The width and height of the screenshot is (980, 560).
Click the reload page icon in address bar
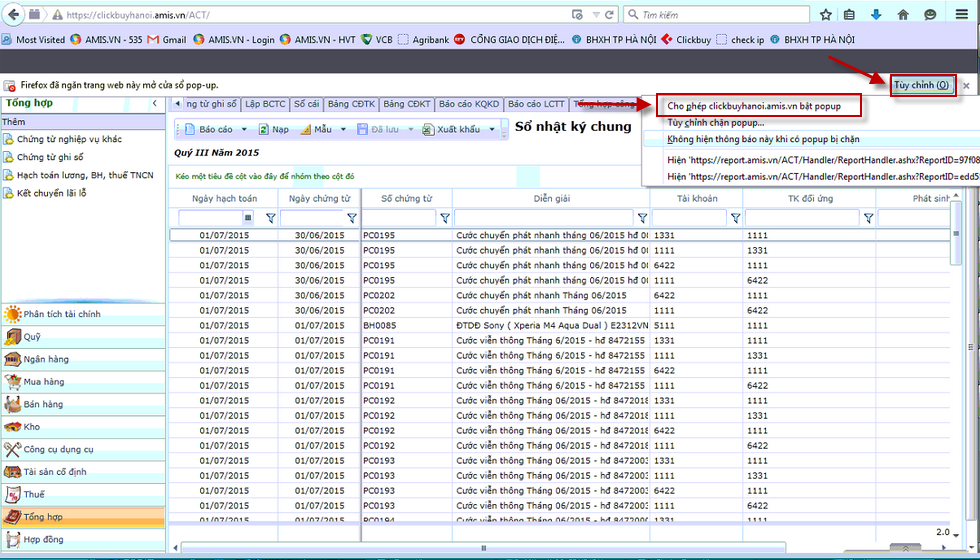pyautogui.click(x=609, y=14)
